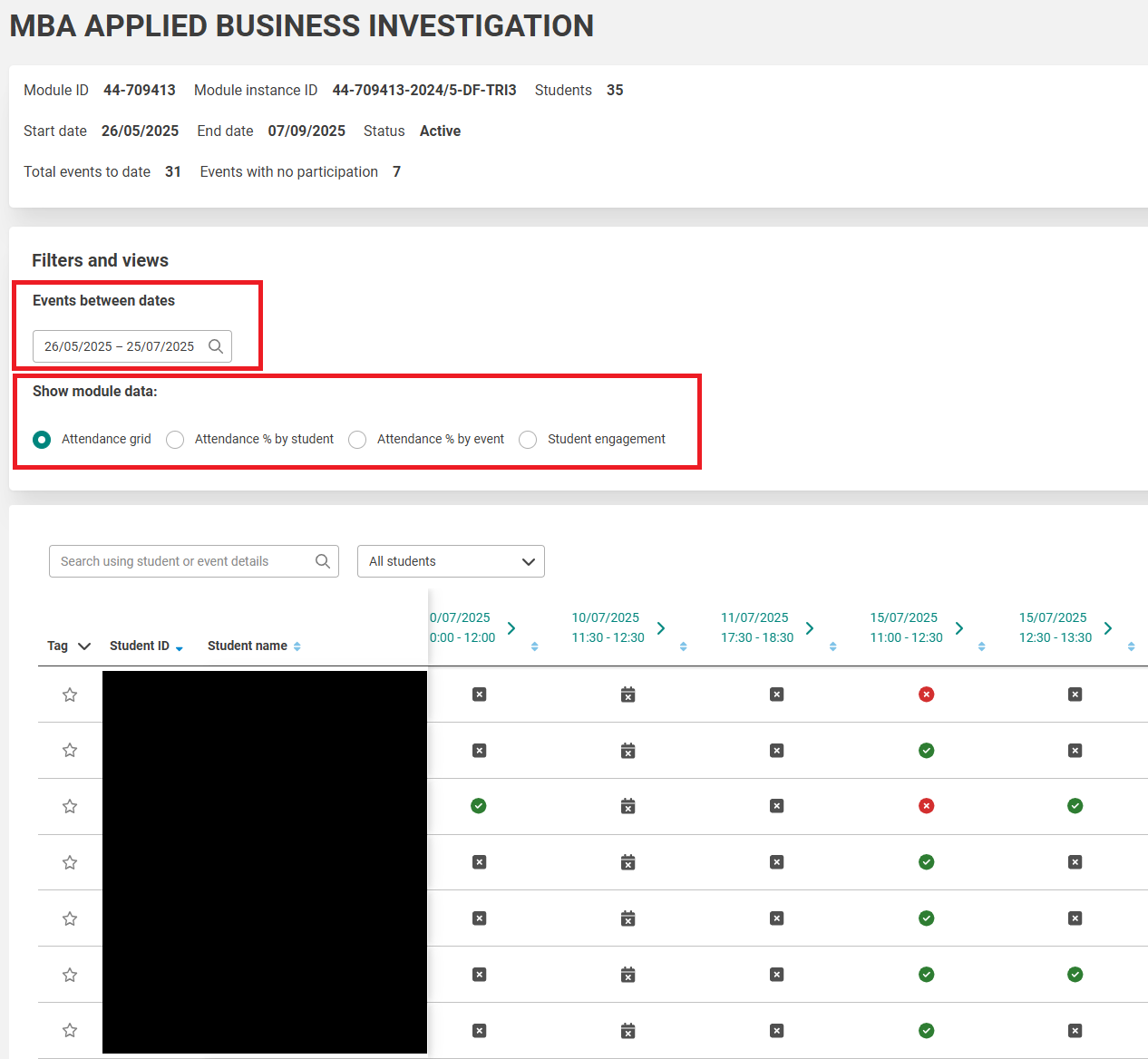Click the search box for student or event details
This screenshot has height=1059, width=1148.
[194, 561]
